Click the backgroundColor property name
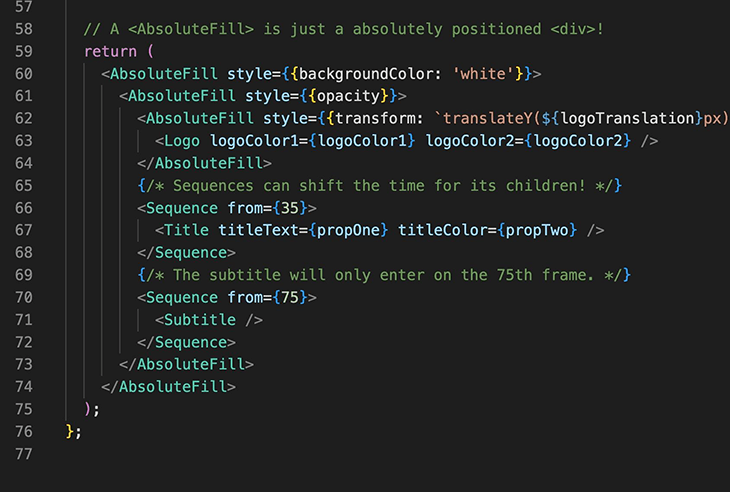The width and height of the screenshot is (730, 492). coord(365,74)
